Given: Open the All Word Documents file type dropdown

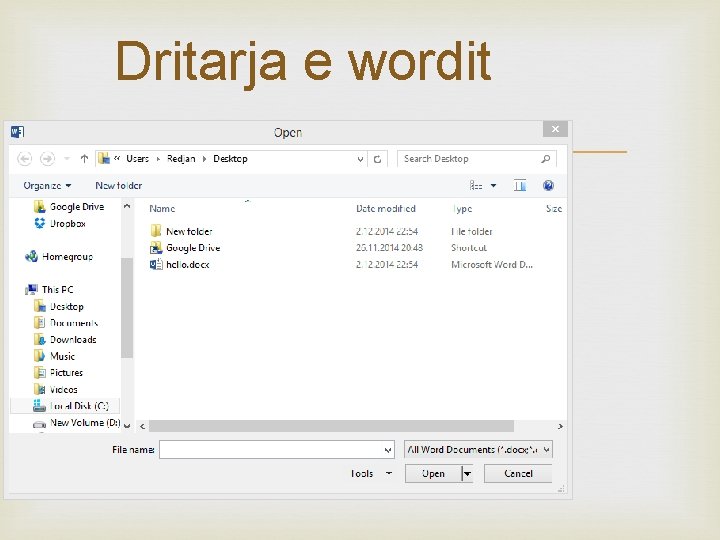Looking at the screenshot, I should tap(478, 450).
